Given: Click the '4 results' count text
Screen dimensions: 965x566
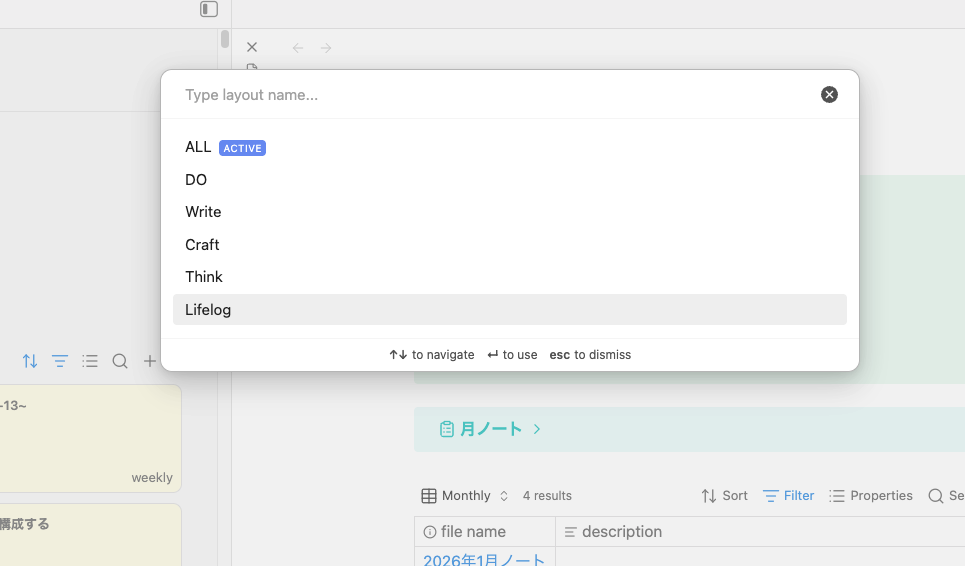Looking at the screenshot, I should click(x=547, y=495).
